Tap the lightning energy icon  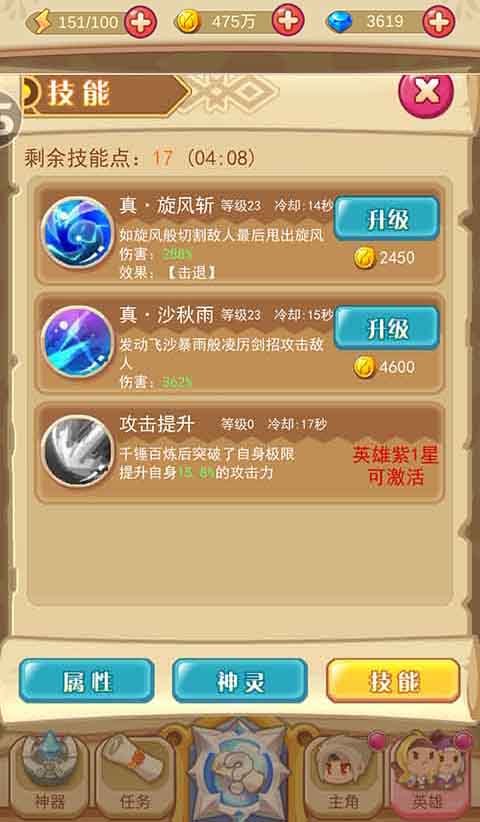click(x=41, y=22)
